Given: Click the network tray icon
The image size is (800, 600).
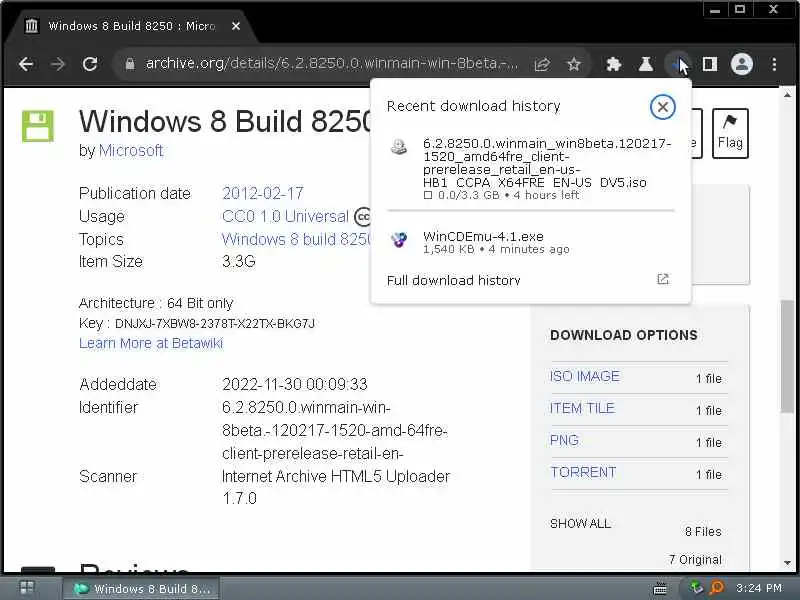Looking at the screenshot, I should 695,588.
